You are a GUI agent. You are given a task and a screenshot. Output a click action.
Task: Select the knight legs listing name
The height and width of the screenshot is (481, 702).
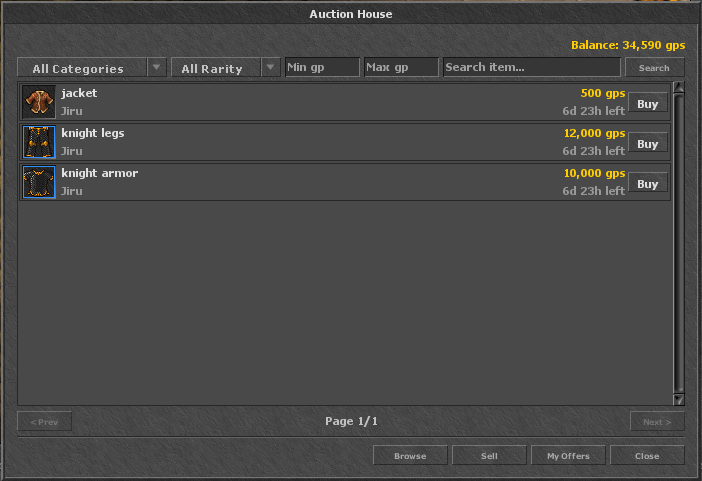click(93, 133)
